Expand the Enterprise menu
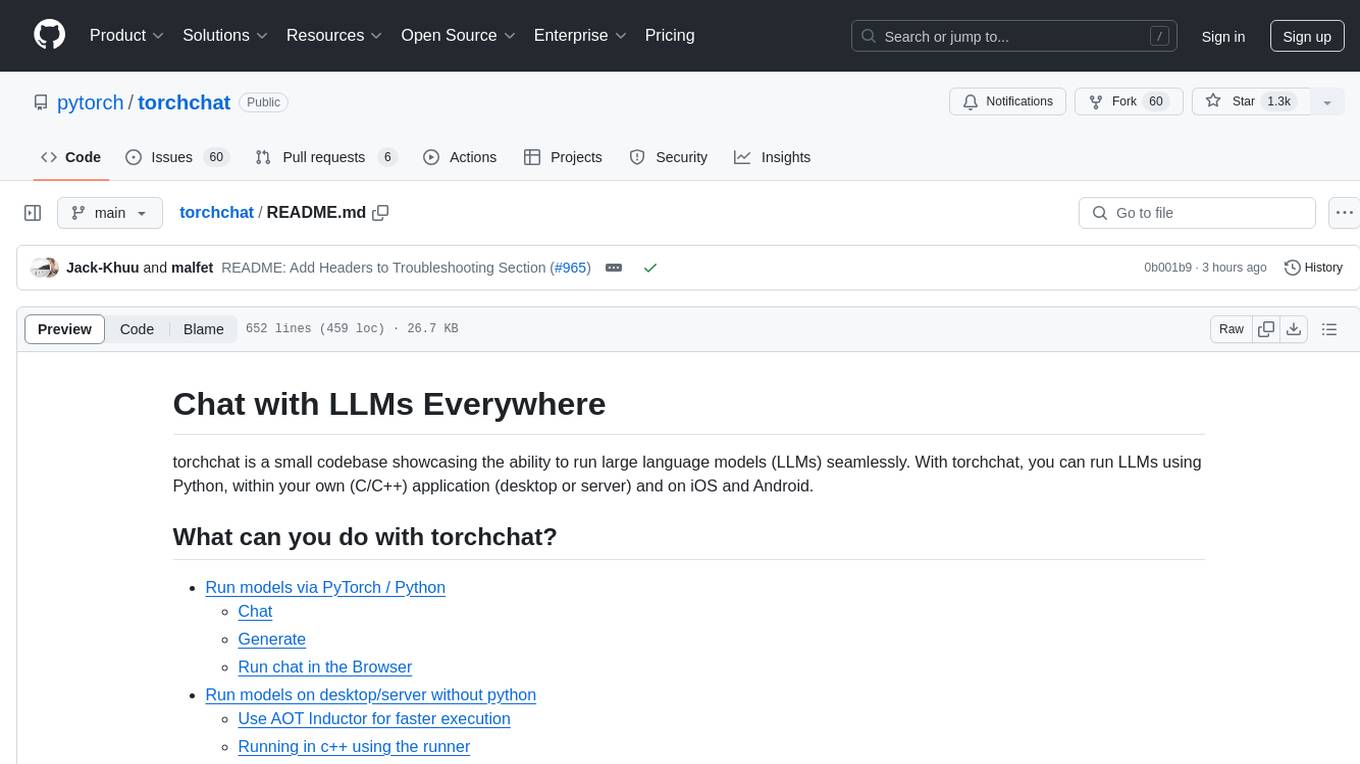1360x764 pixels. click(580, 35)
